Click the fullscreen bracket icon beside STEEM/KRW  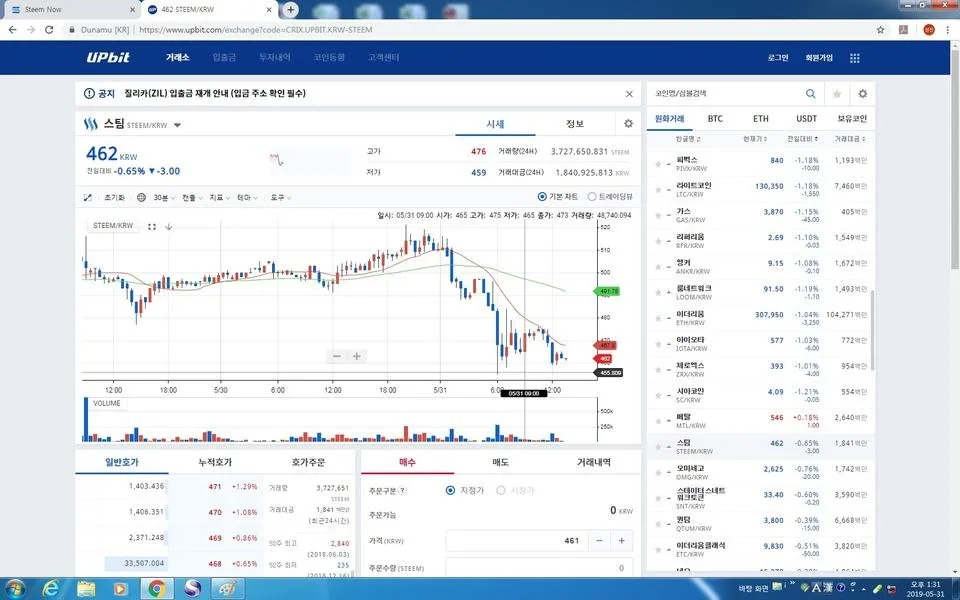click(x=152, y=227)
